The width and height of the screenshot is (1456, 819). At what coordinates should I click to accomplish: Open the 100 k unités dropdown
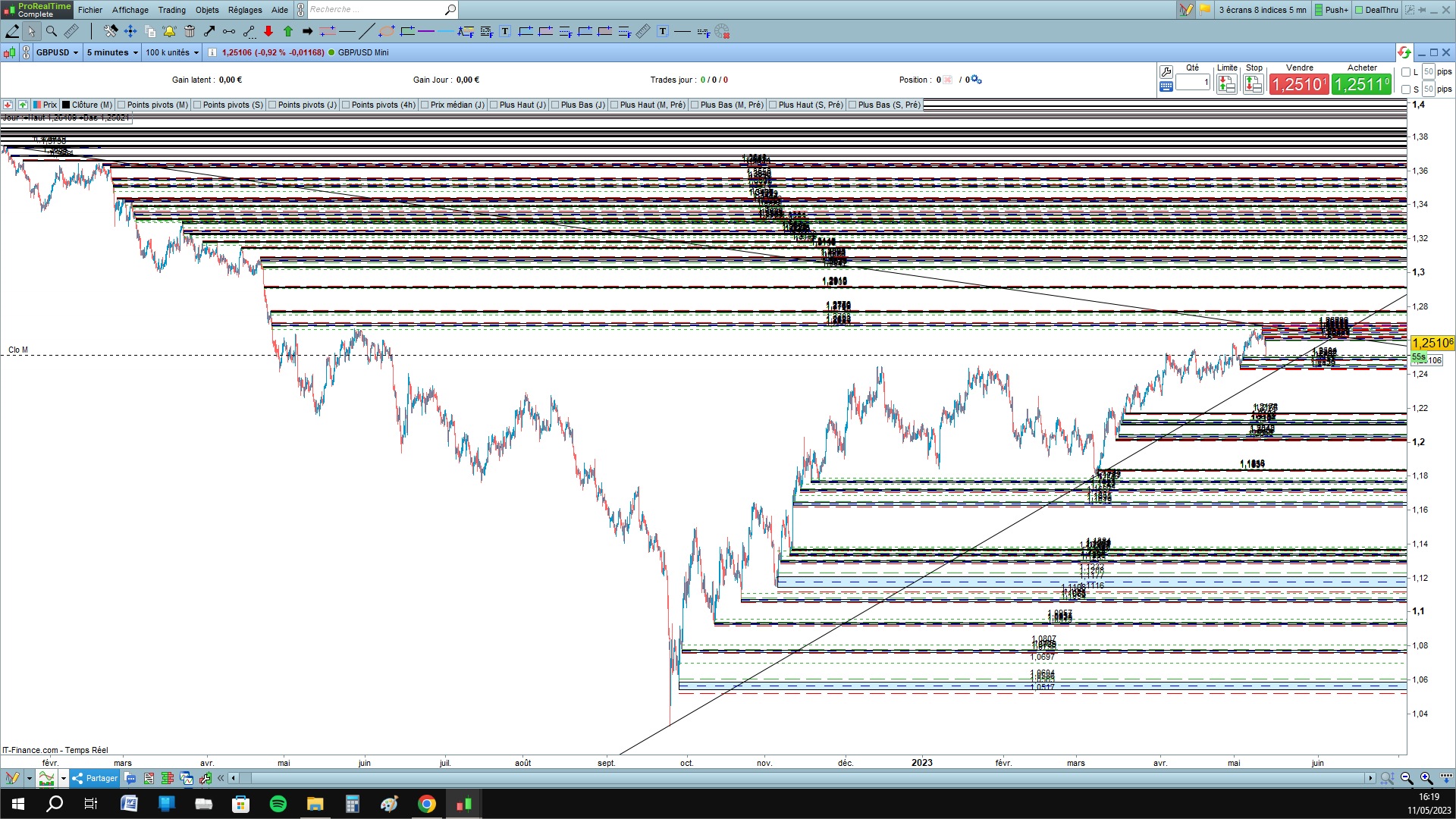(x=172, y=52)
